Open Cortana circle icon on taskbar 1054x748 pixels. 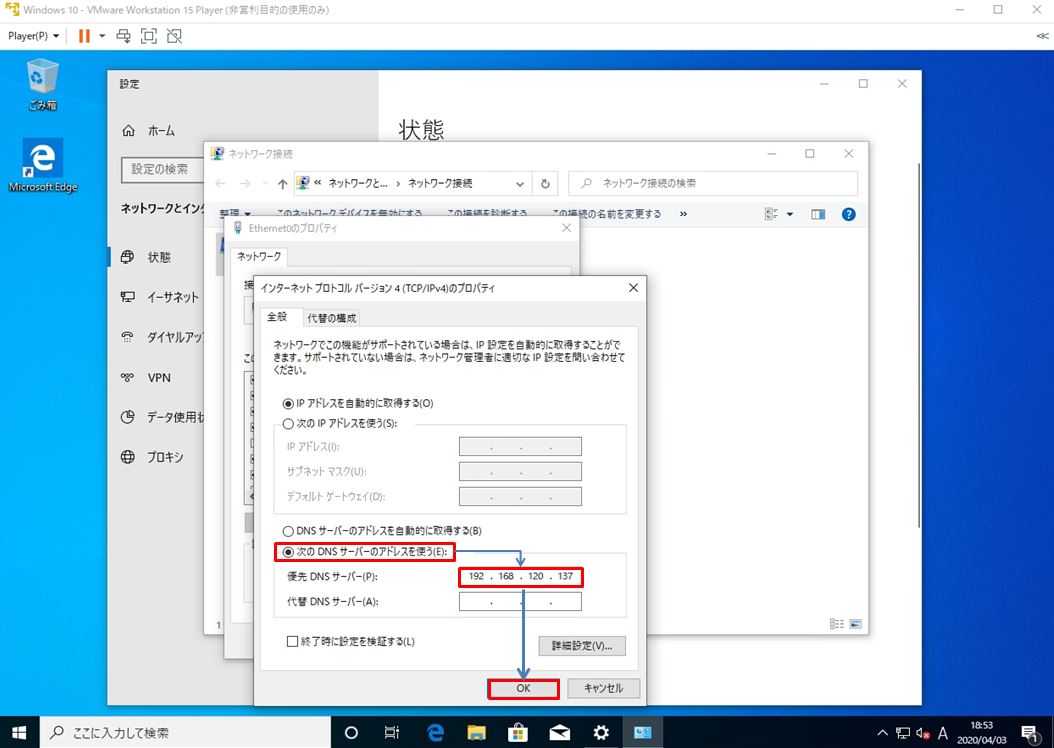pos(351,733)
